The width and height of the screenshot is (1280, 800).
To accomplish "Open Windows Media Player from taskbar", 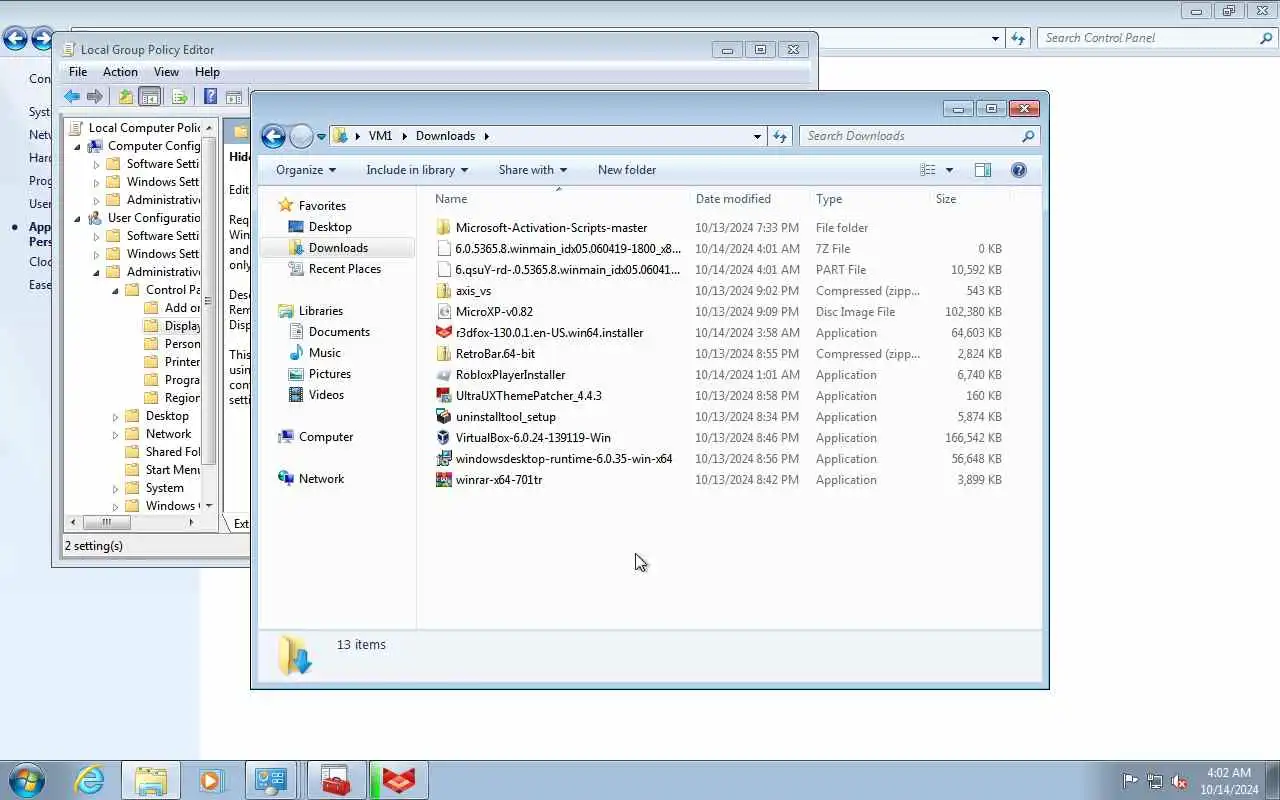I will [211, 780].
